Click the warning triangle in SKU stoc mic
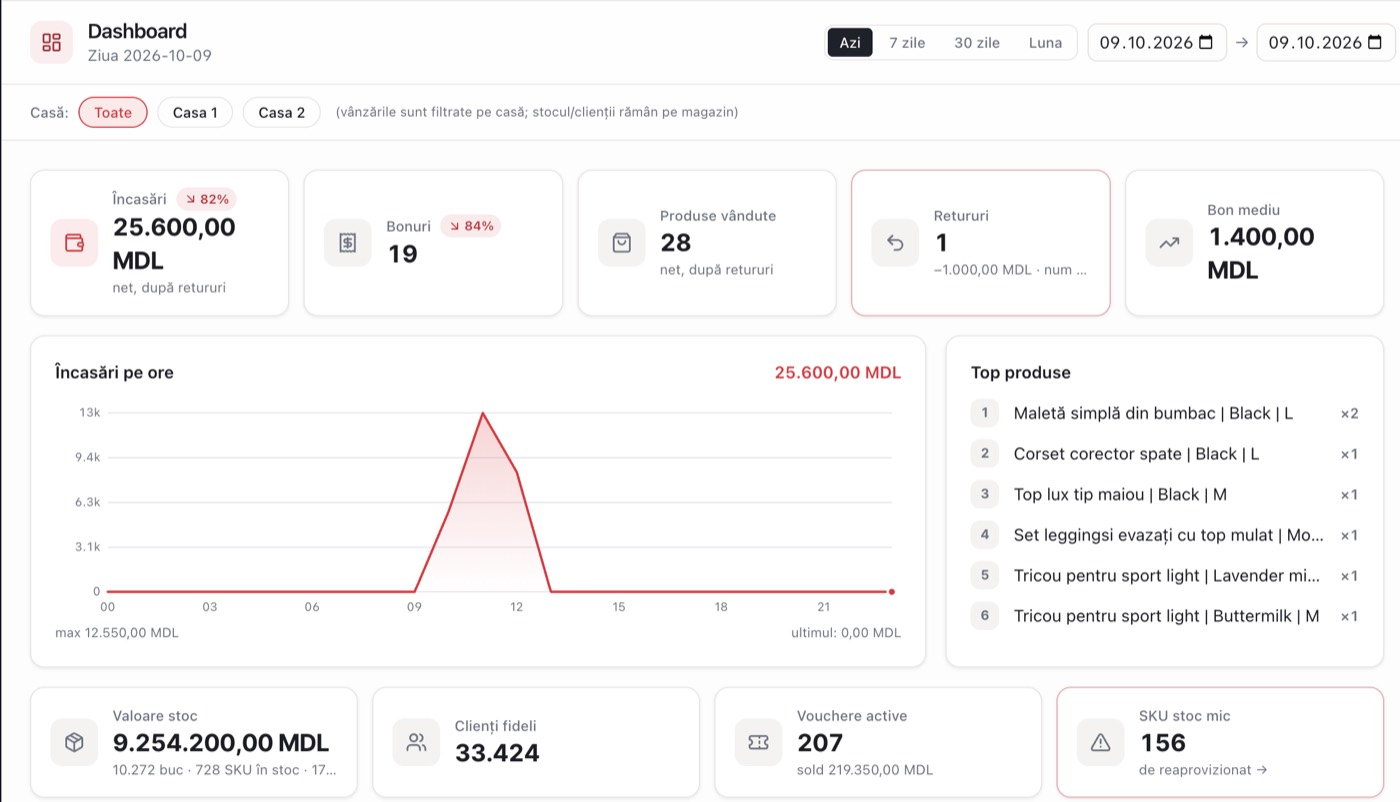The width and height of the screenshot is (1400, 802). pyautogui.click(x=1100, y=742)
